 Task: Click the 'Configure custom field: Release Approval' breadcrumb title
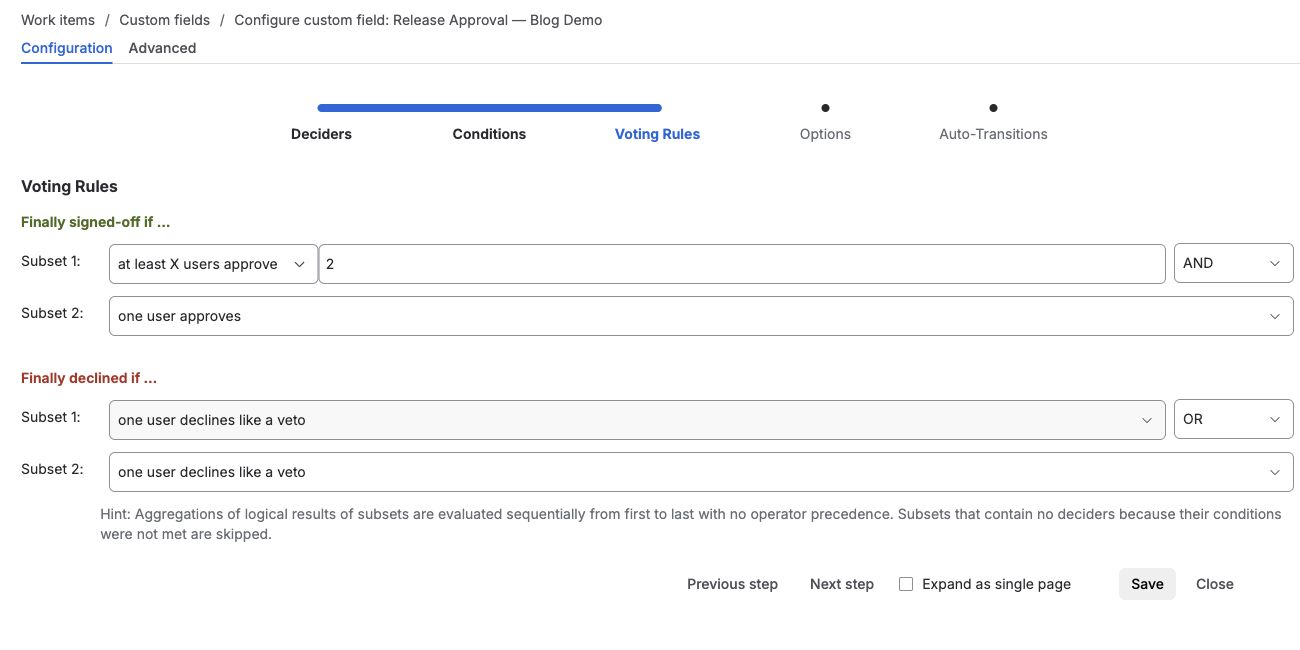[418, 20]
